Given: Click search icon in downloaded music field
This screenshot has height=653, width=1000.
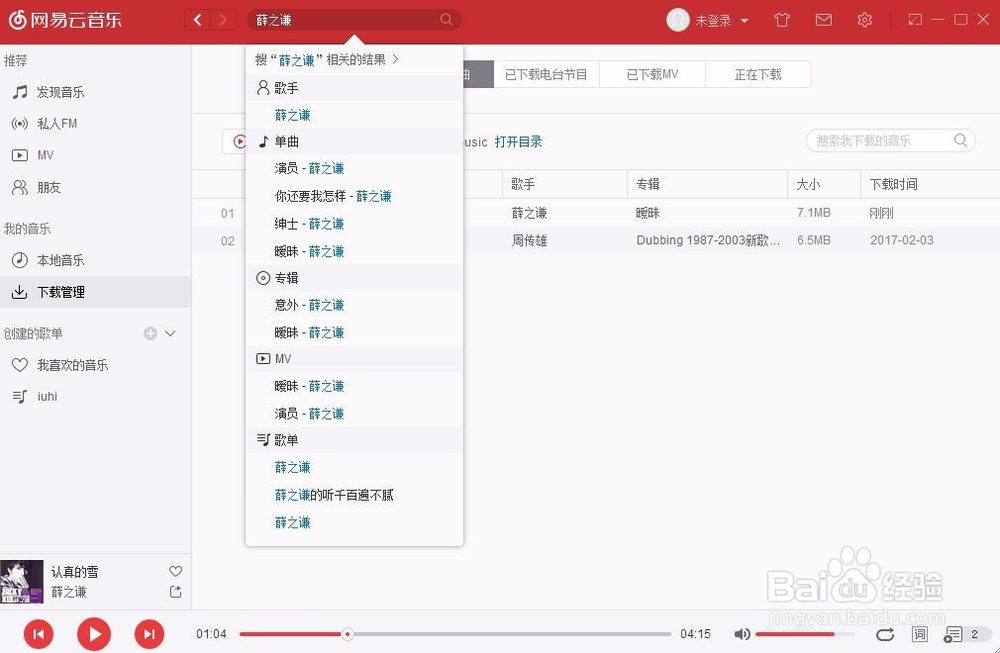Looking at the screenshot, I should [960, 140].
